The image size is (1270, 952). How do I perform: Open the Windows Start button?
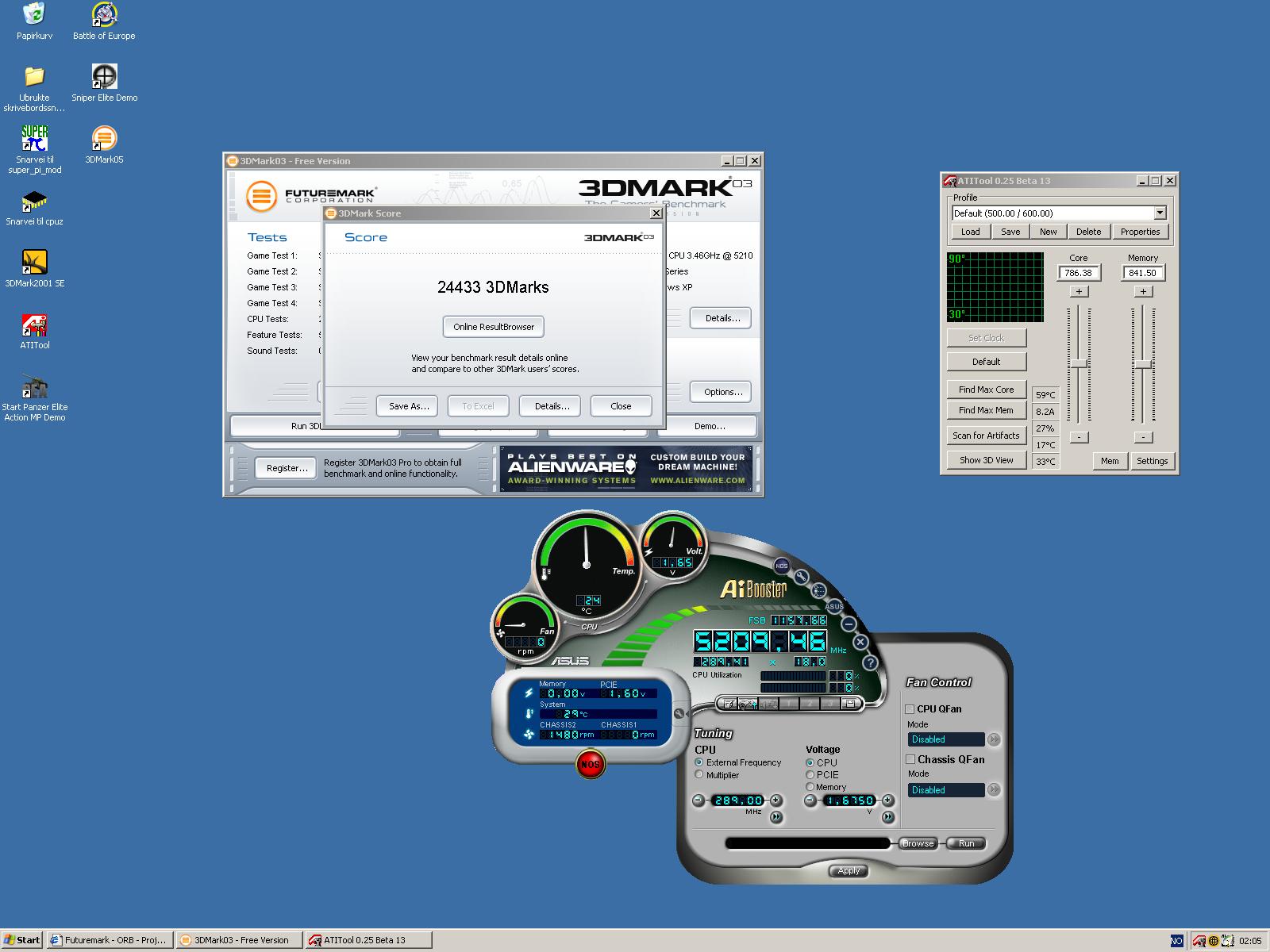pyautogui.click(x=22, y=940)
